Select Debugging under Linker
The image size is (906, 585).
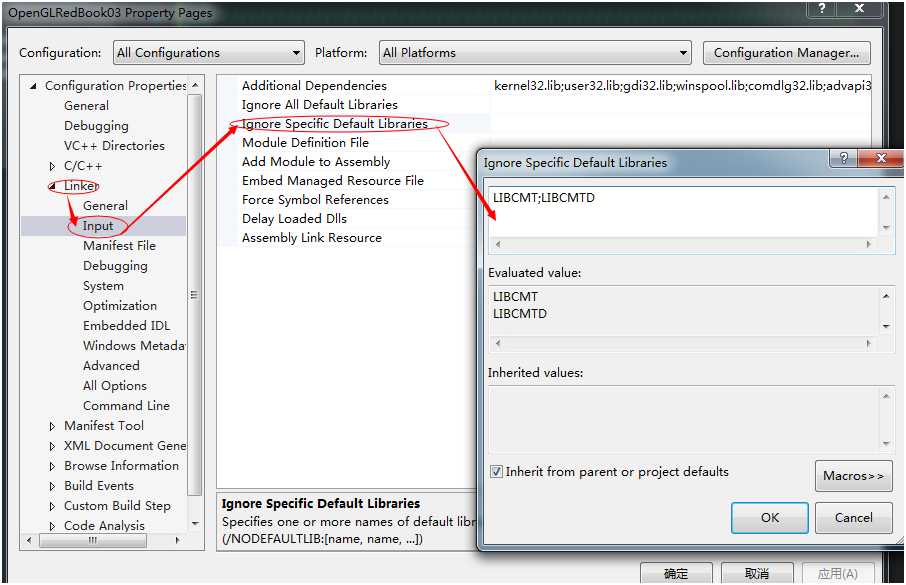click(x=115, y=266)
